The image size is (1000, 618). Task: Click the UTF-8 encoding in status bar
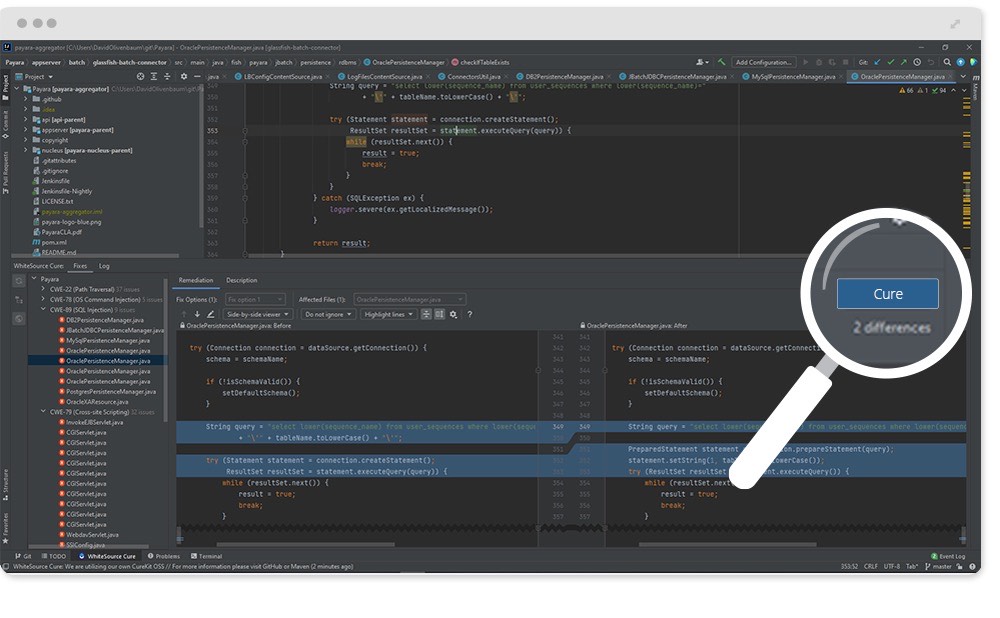(x=892, y=566)
